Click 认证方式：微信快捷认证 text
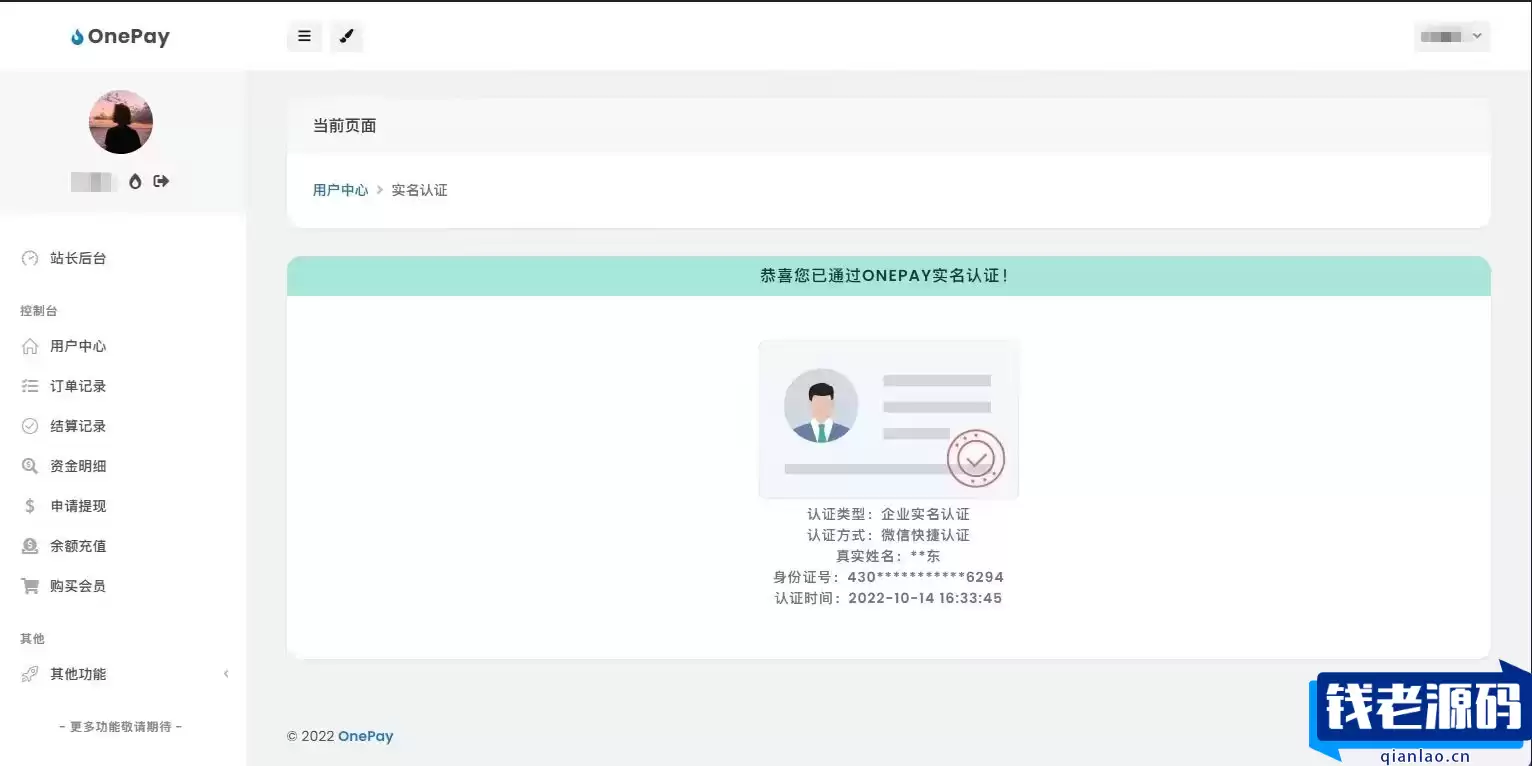The width and height of the screenshot is (1532, 766). coord(889,535)
